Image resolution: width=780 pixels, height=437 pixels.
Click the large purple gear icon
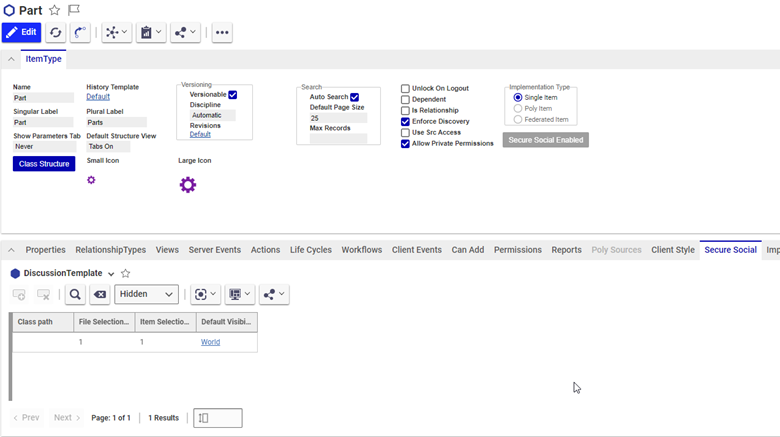[187, 185]
